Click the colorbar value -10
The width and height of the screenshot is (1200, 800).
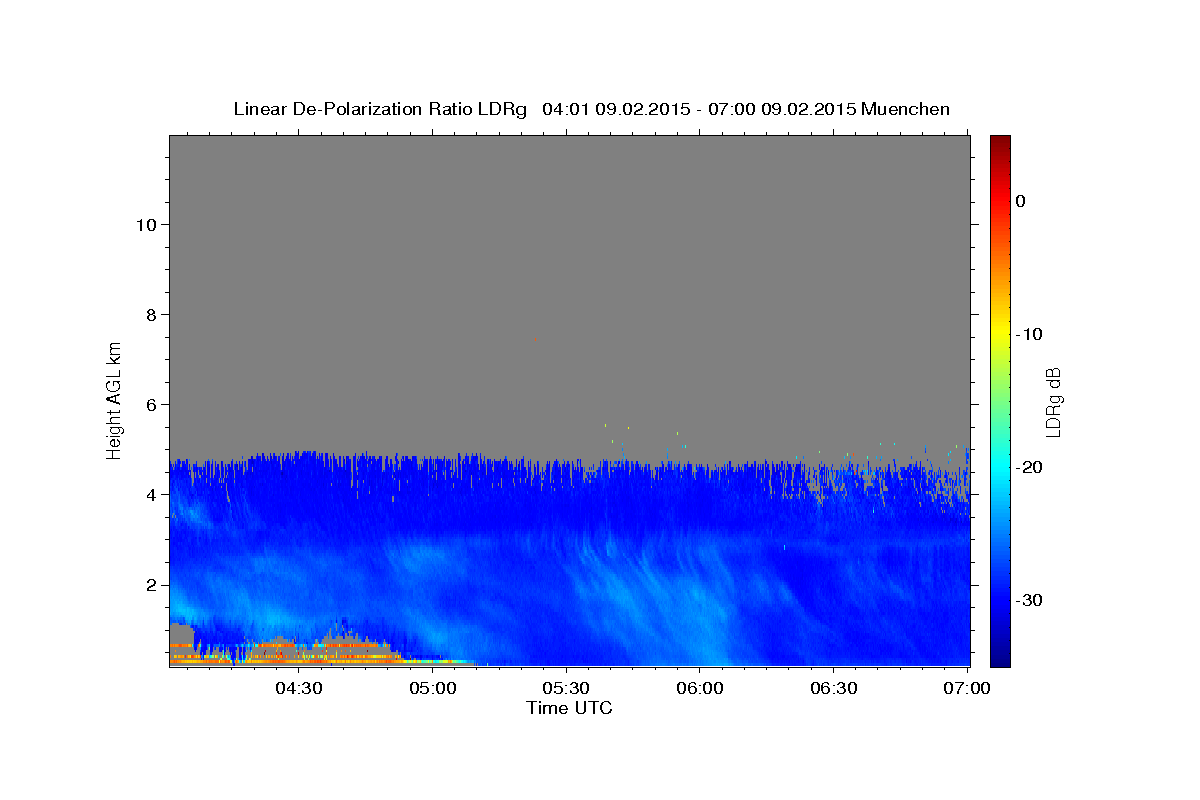tap(1029, 334)
